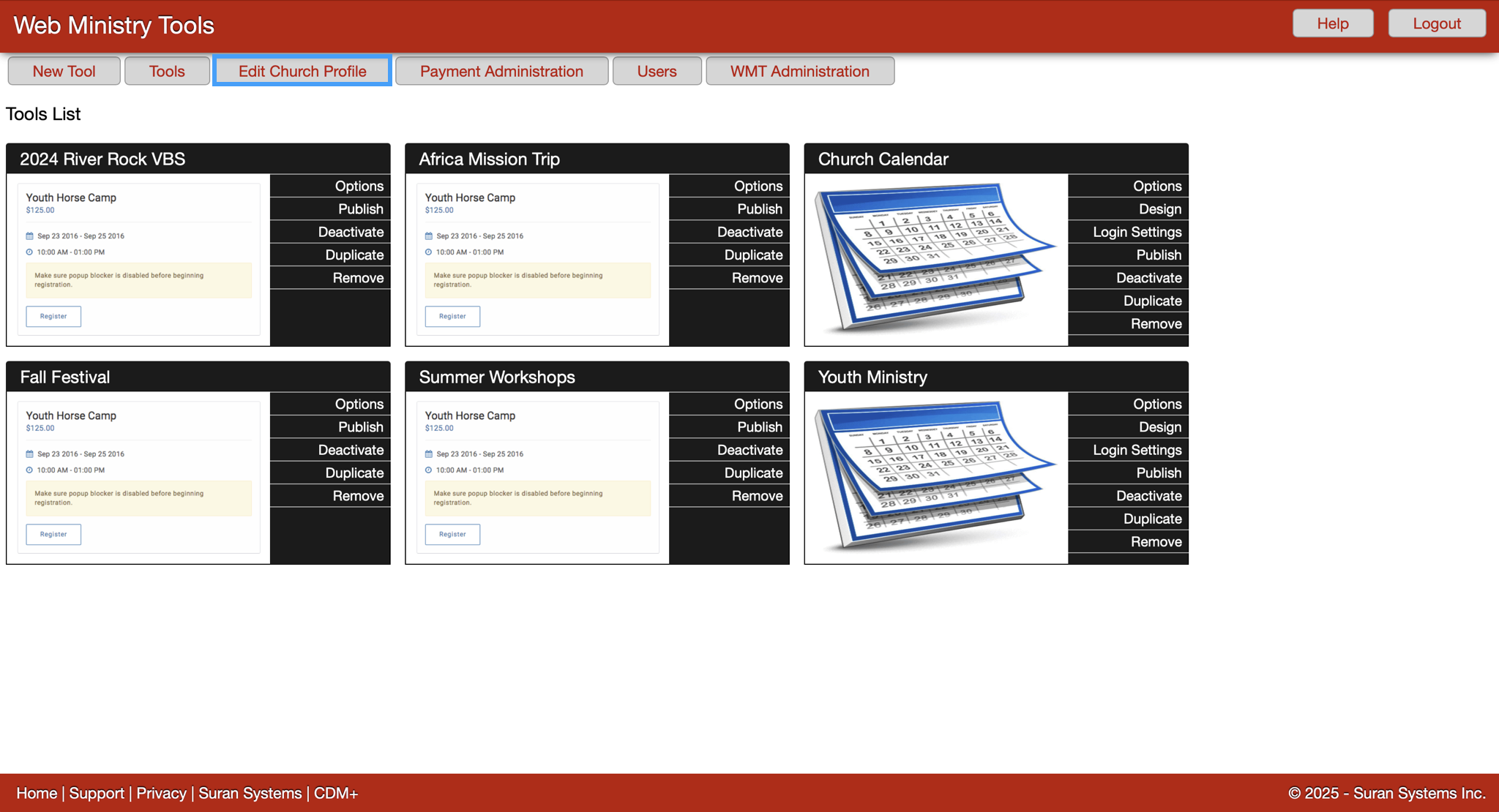Screen dimensions: 1499x812
Task: Open the WMT Administration section
Action: coord(799,71)
